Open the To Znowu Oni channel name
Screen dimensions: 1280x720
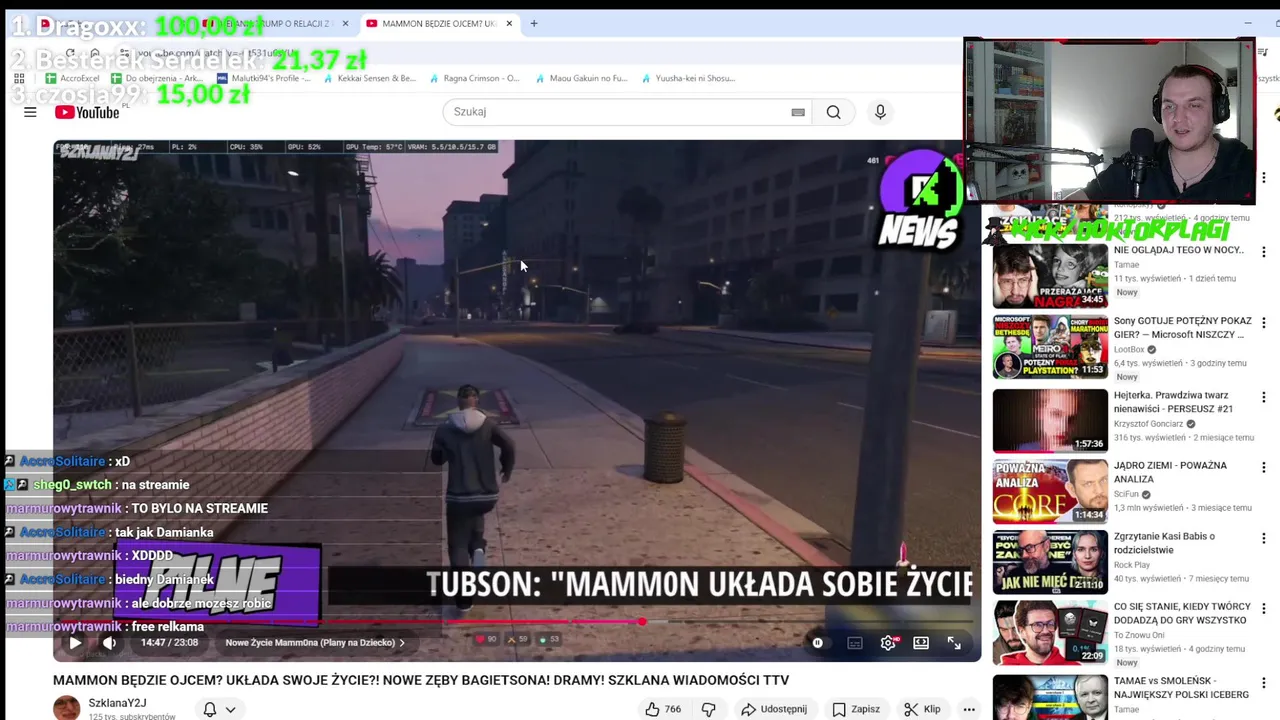[1141, 635]
